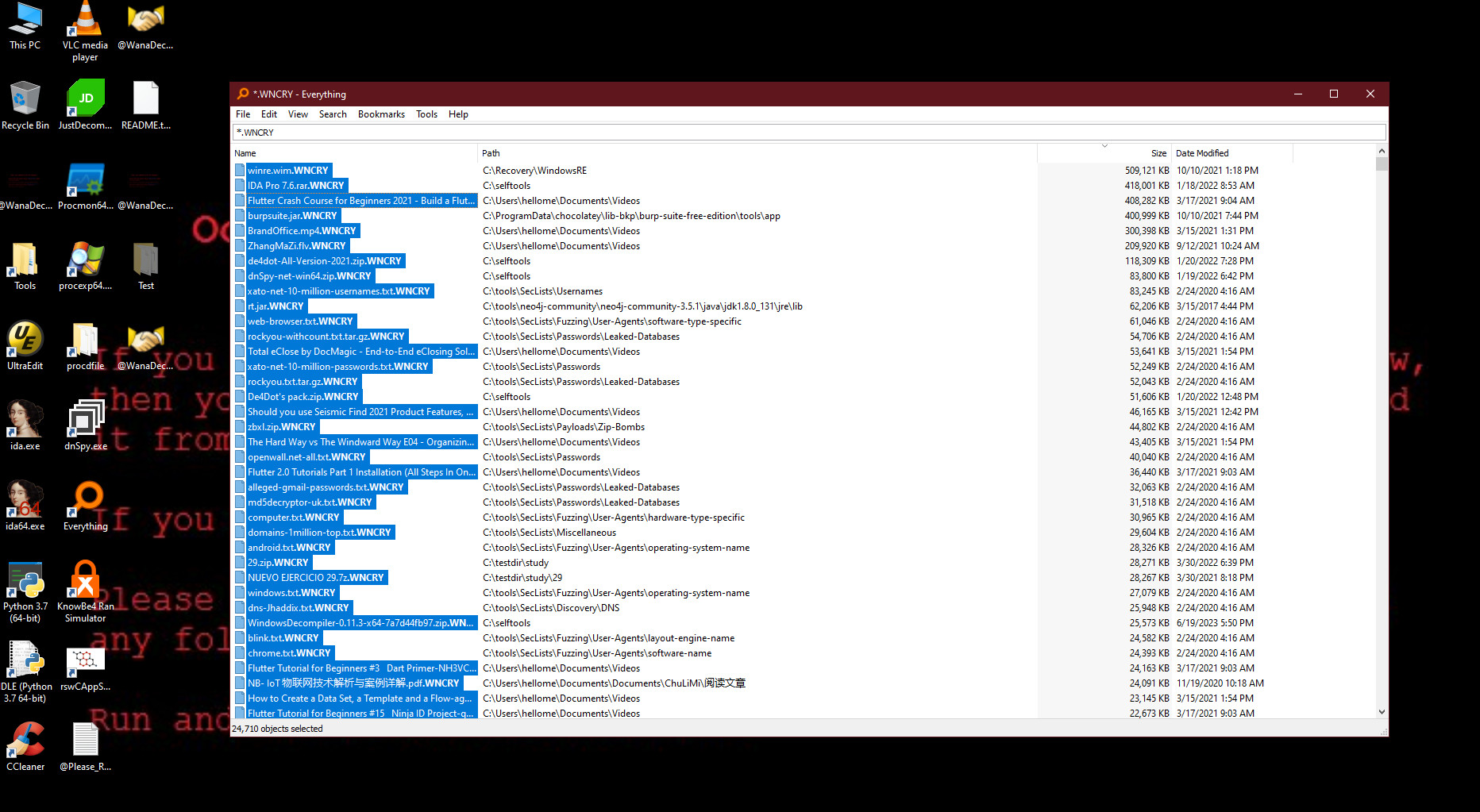Viewport: 1480px width, 812px height.
Task: Open the dnSpy.exe desktop shortcut
Action: click(85, 421)
